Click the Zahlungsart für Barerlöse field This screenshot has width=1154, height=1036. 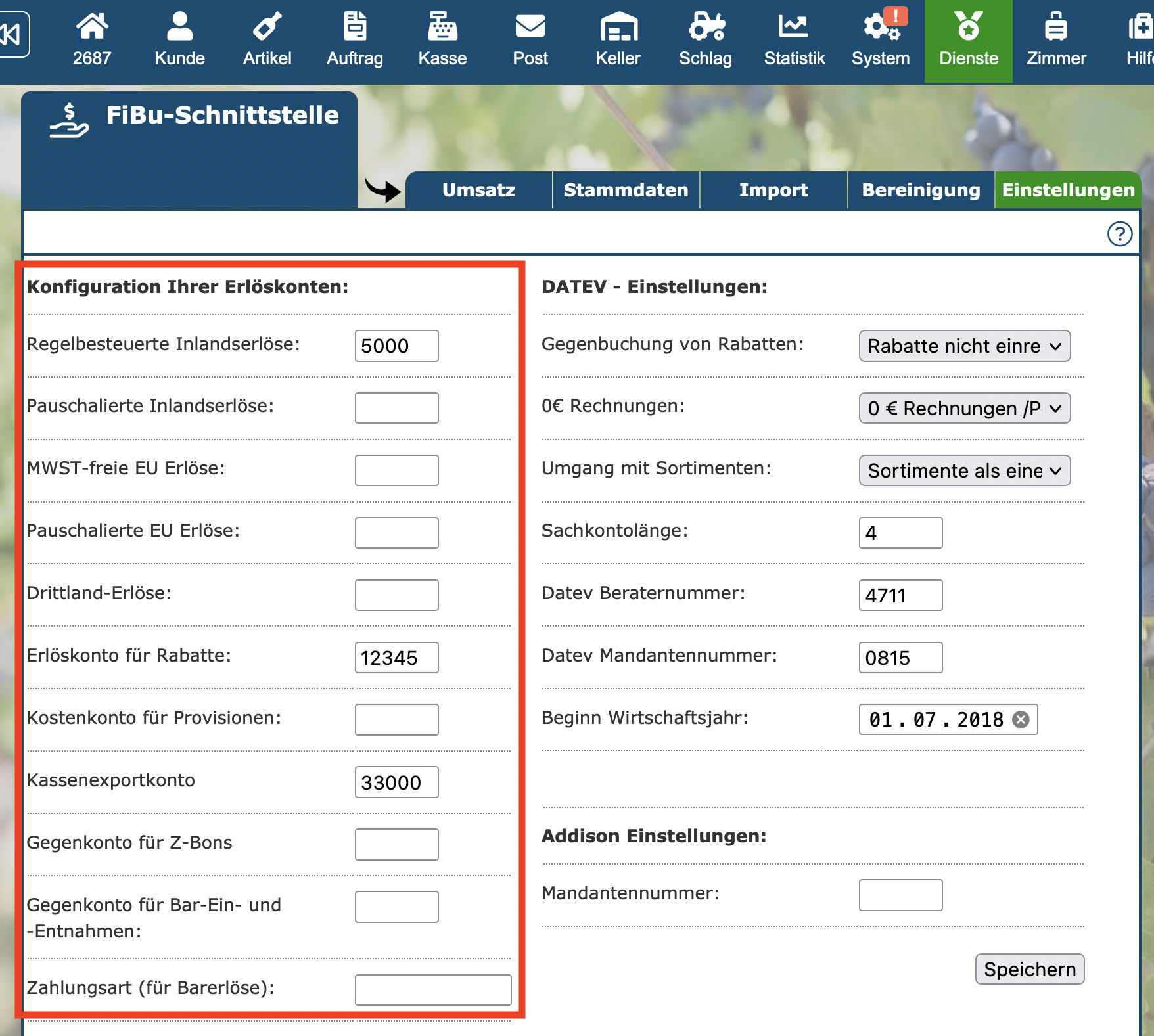tap(432, 990)
